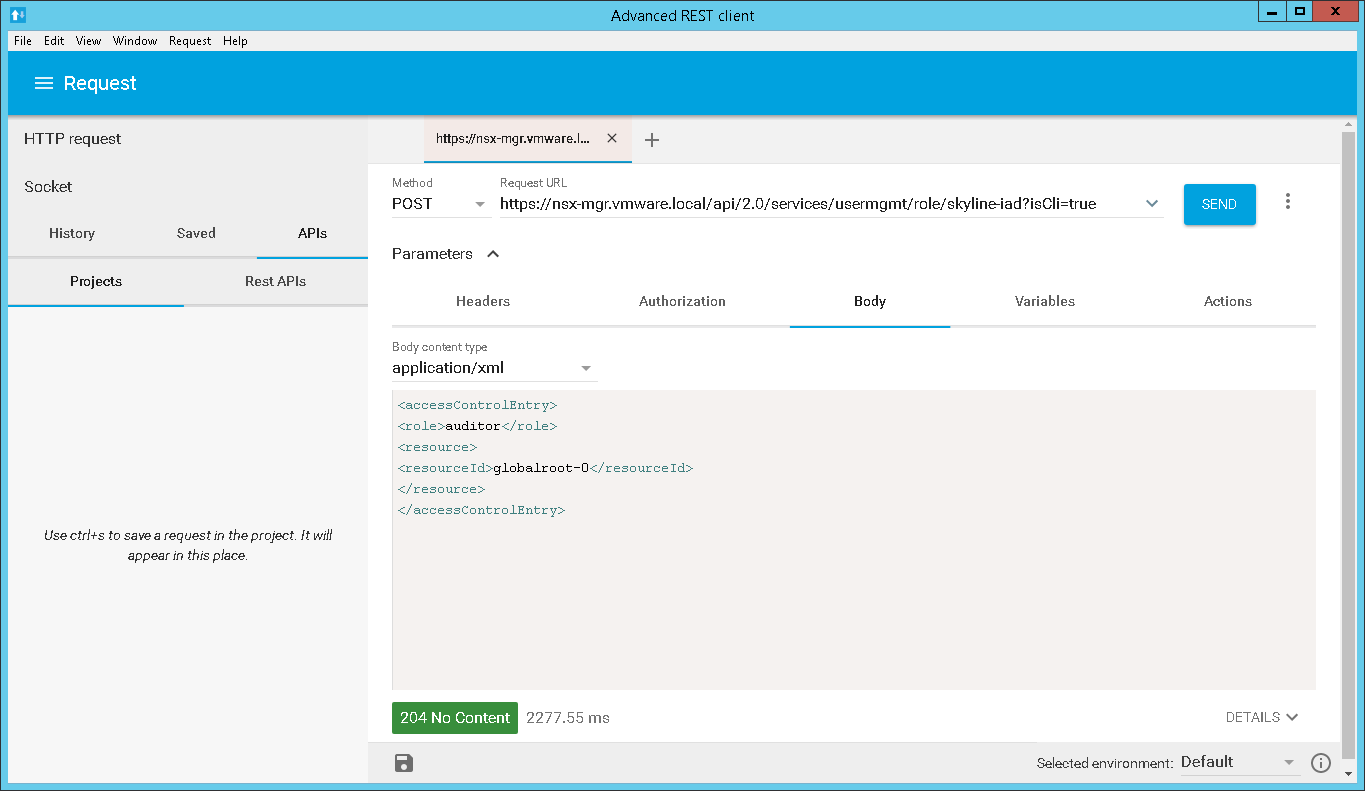
Task: Click the globalroot-0 resourceId line
Action: [x=545, y=468]
